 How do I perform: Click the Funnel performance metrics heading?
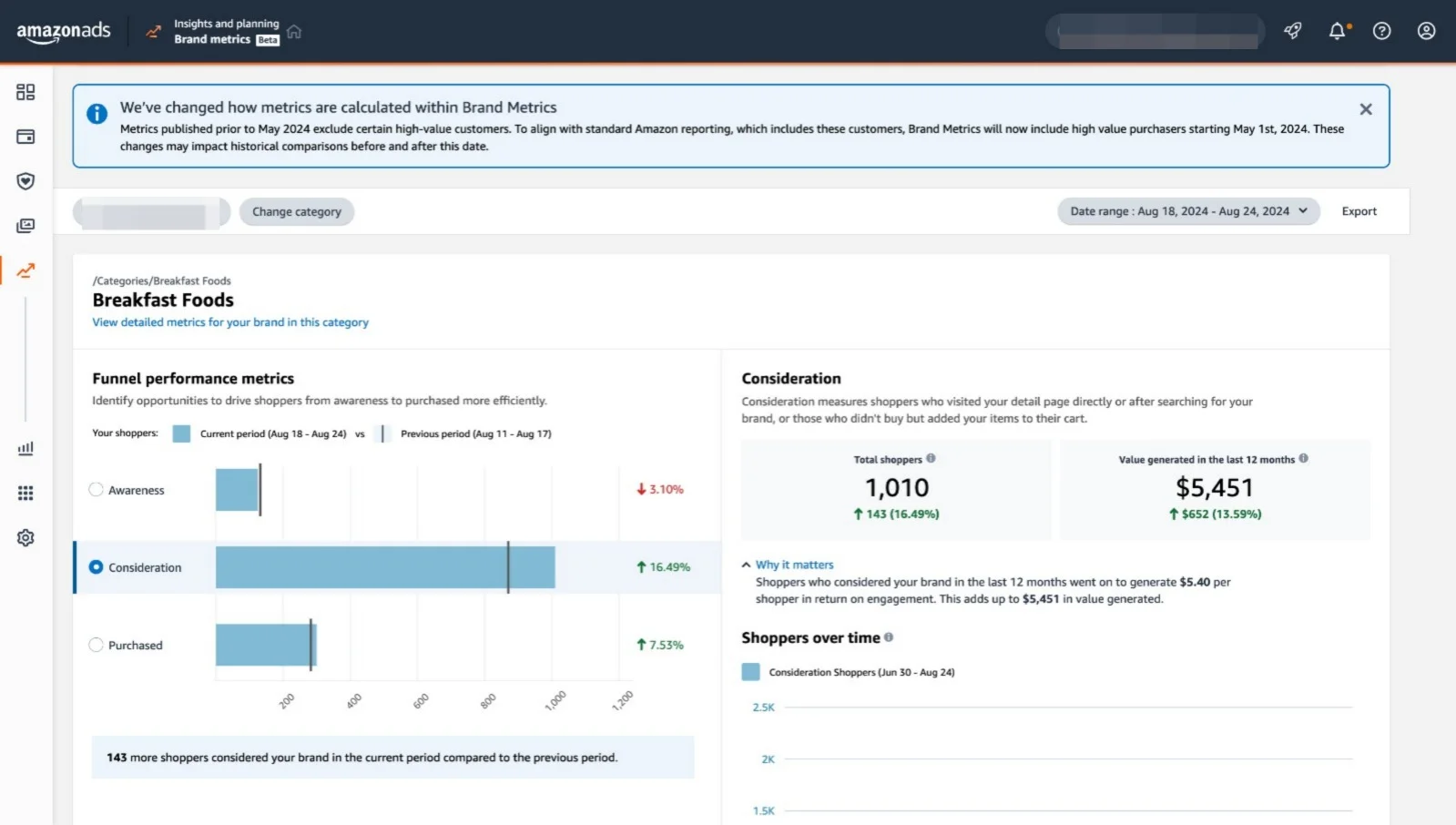tap(193, 378)
